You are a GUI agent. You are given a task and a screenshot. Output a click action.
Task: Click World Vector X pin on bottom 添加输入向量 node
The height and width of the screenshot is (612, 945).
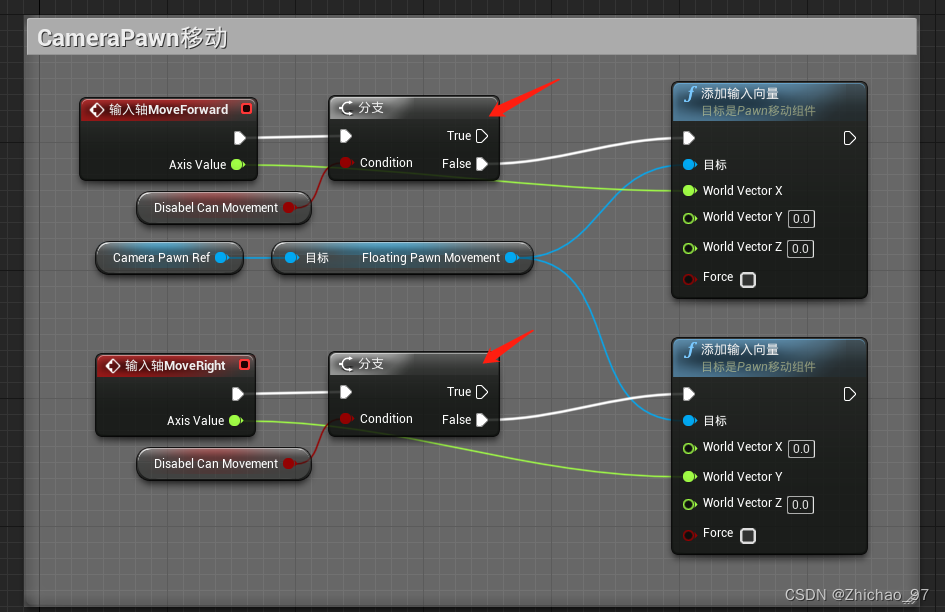(x=687, y=448)
